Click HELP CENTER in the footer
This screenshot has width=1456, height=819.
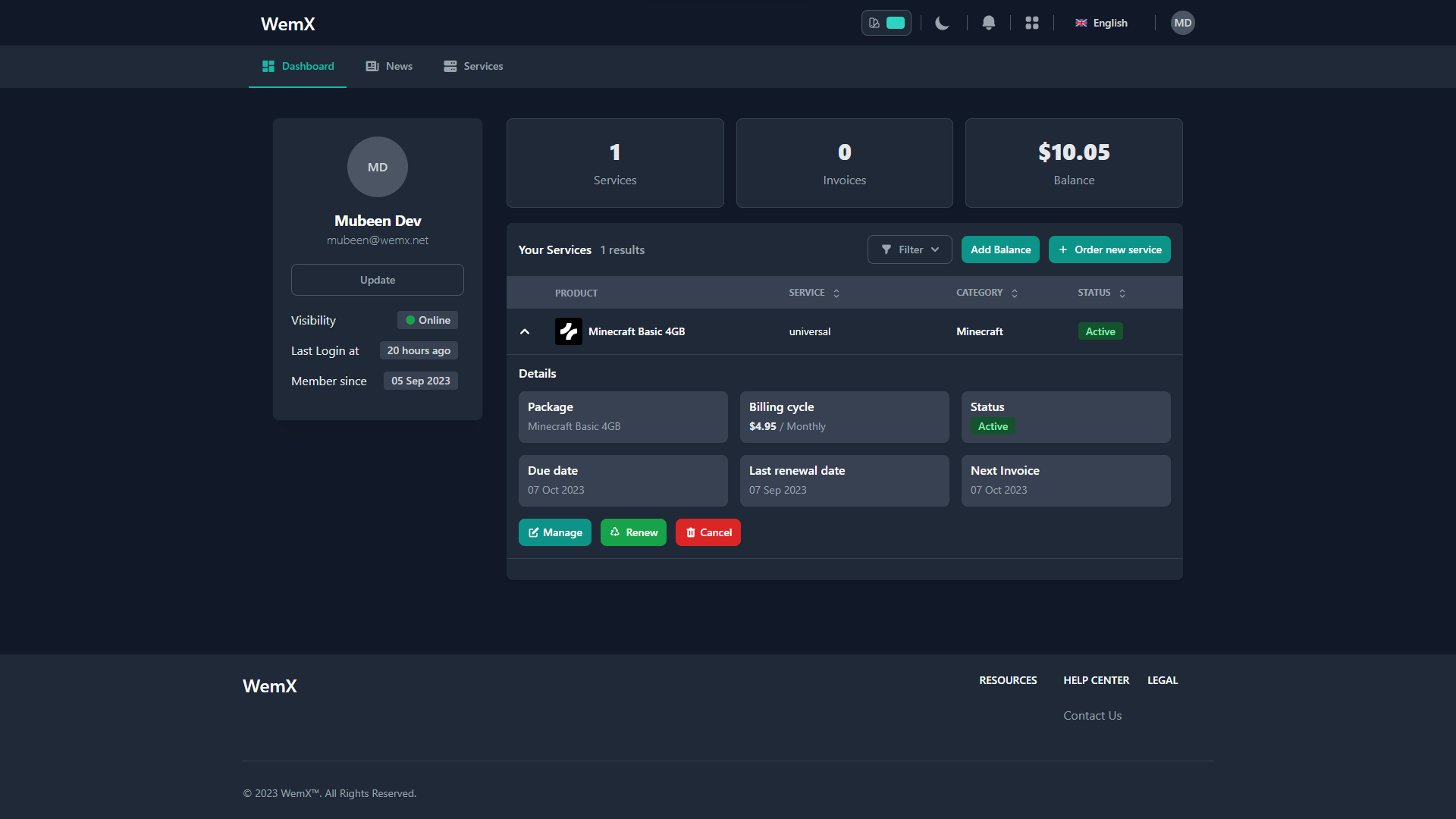[x=1096, y=680]
